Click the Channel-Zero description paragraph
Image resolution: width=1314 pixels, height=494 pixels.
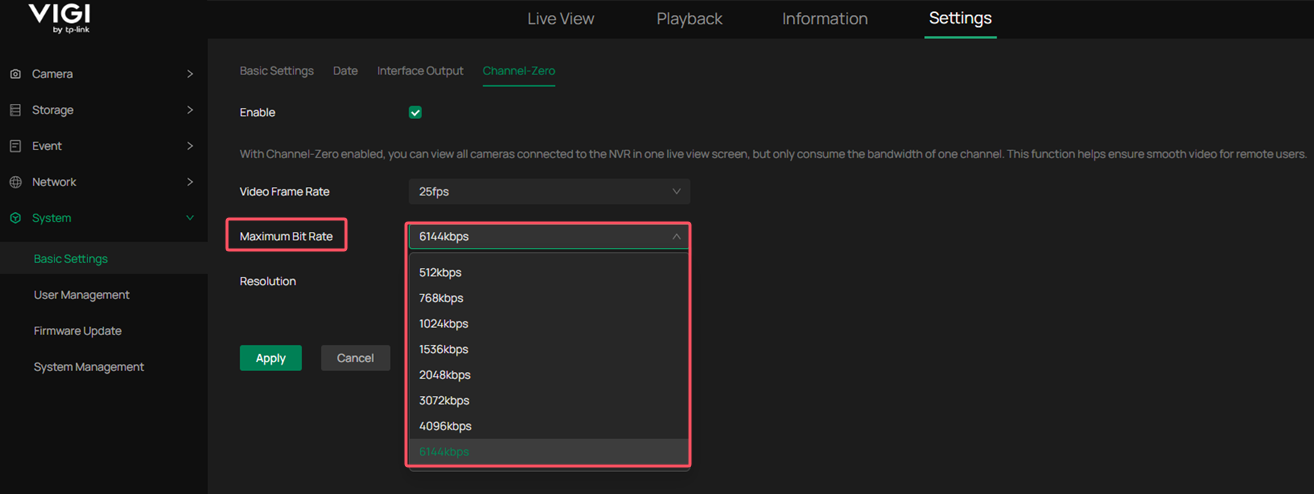click(x=774, y=154)
